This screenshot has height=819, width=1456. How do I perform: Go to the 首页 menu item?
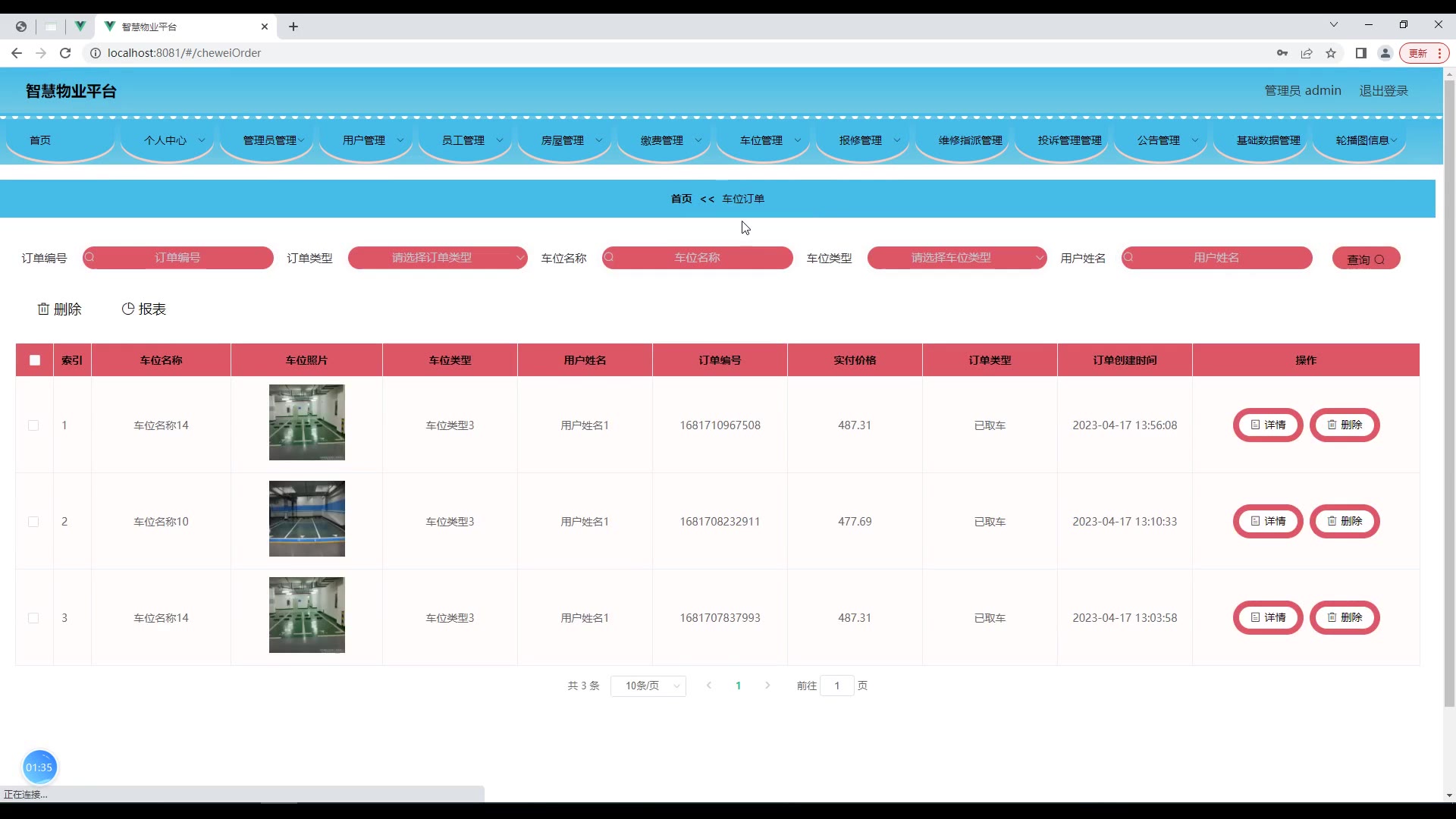tap(40, 140)
